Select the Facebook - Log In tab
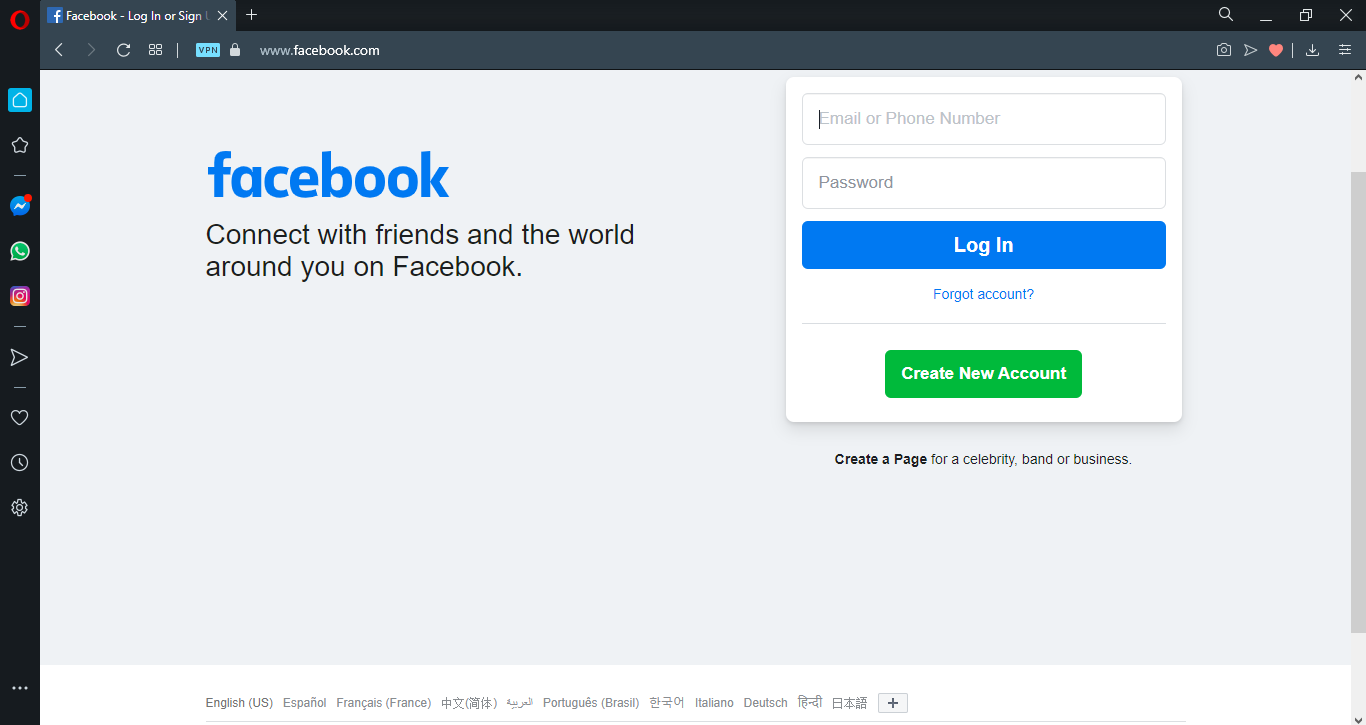The height and width of the screenshot is (725, 1366). 138,16
